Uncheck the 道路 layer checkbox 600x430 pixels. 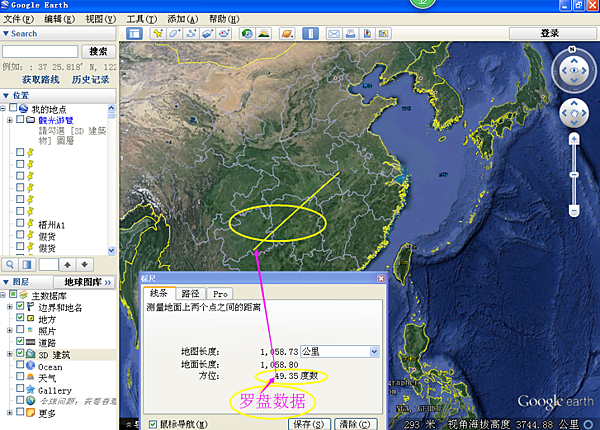20,341
